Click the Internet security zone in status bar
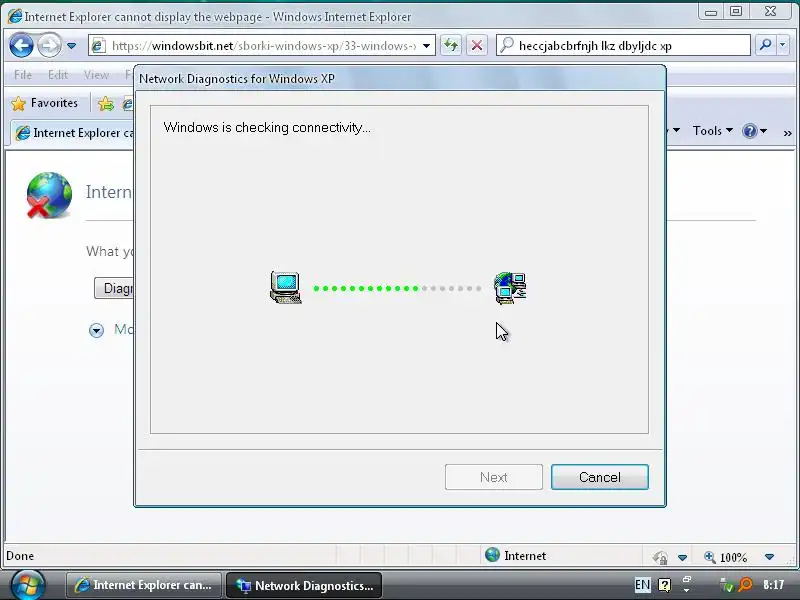 click(x=515, y=556)
